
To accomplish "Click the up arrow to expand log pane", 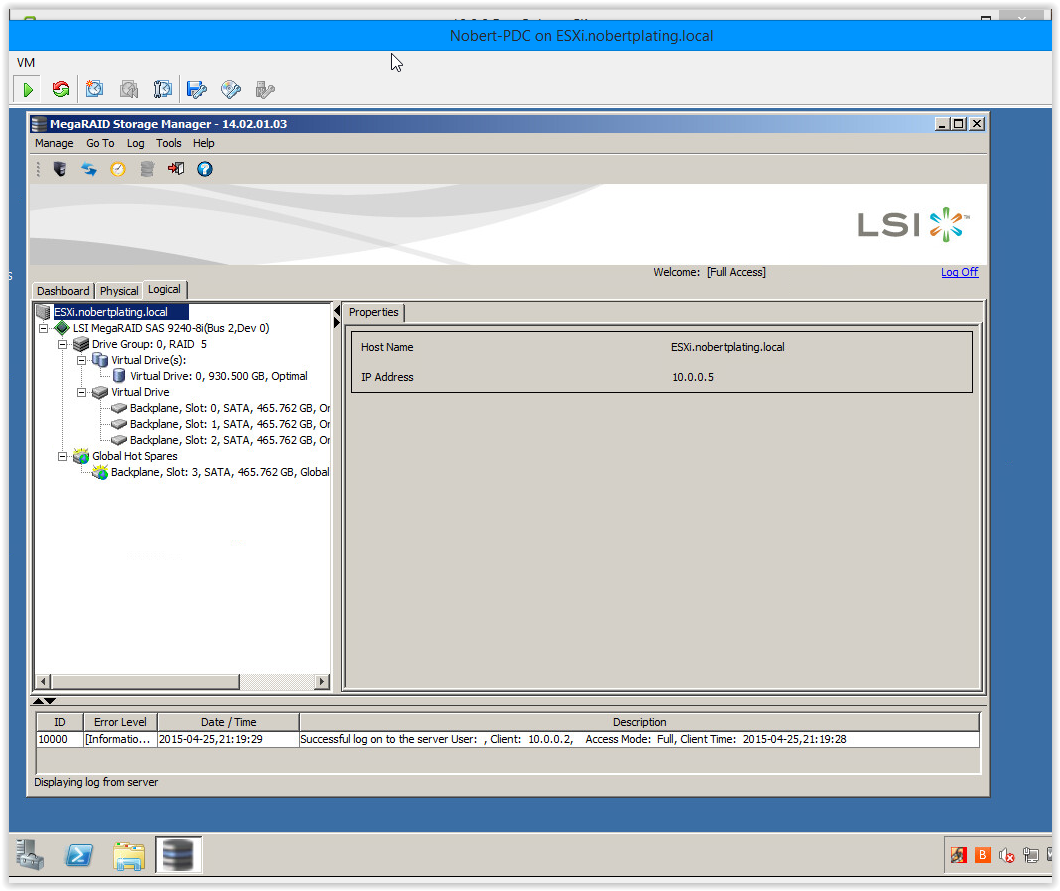I will pos(38,701).
